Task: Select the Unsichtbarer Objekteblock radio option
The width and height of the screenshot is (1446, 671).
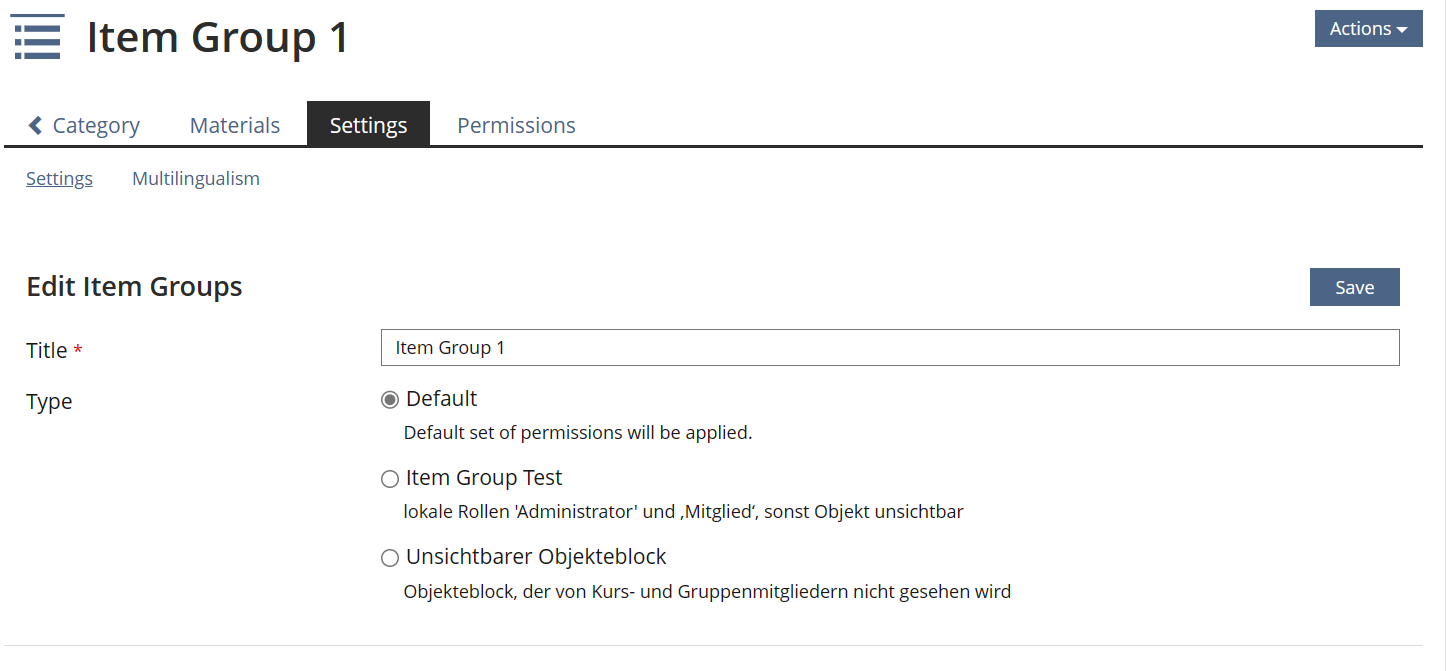Action: 390,558
